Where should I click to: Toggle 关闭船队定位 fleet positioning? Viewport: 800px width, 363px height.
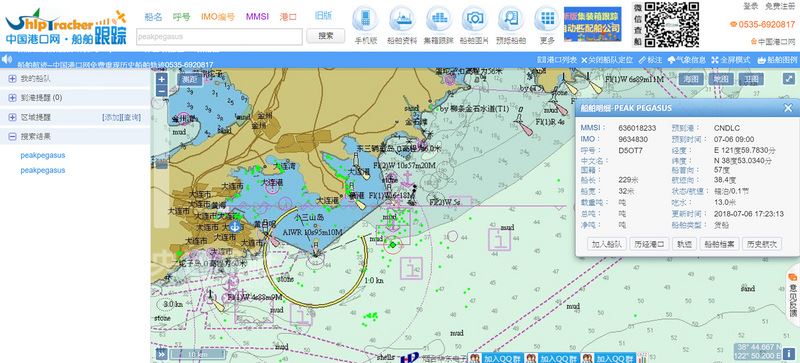click(x=607, y=60)
